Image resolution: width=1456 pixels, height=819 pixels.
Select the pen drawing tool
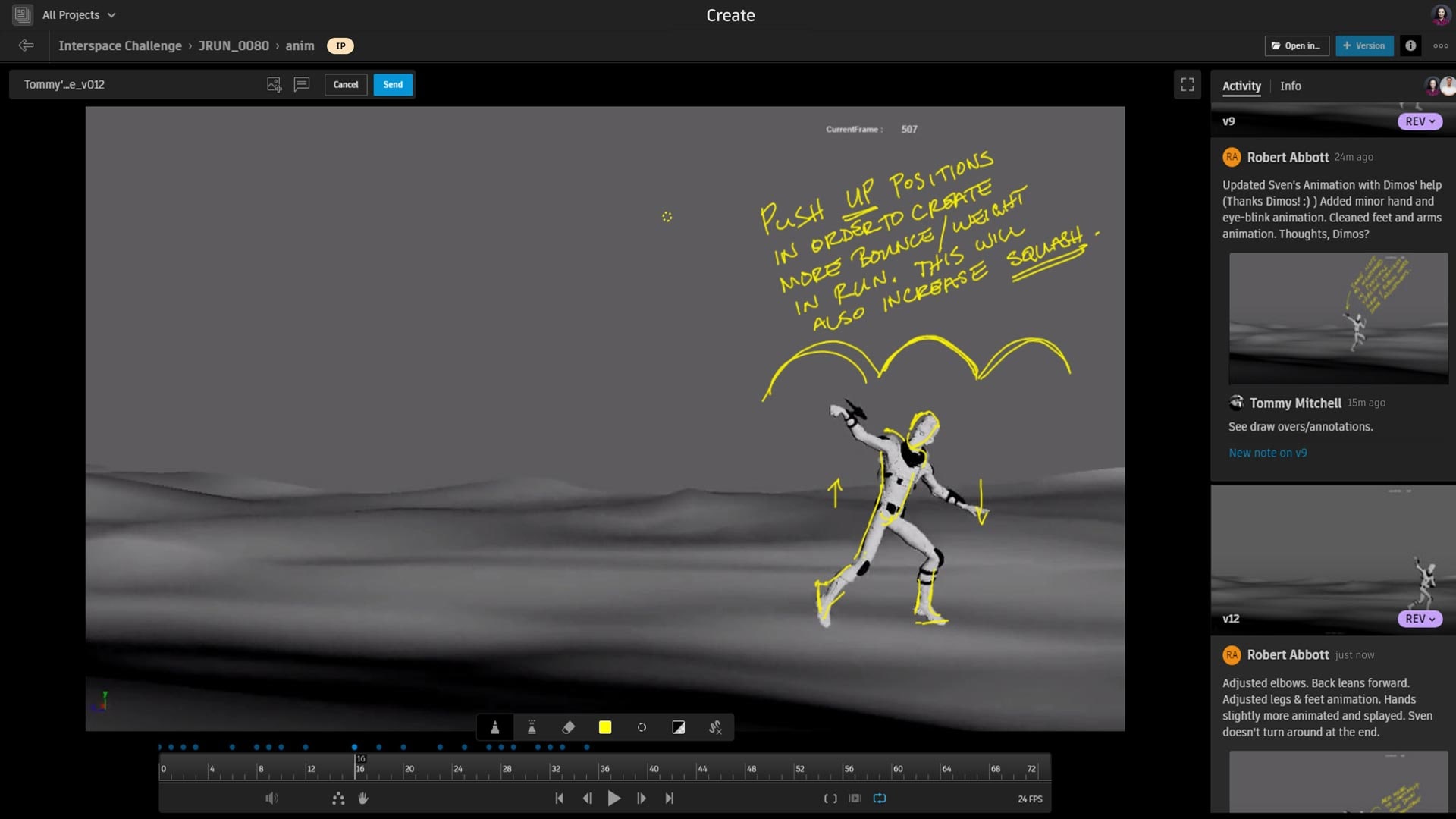(x=495, y=728)
